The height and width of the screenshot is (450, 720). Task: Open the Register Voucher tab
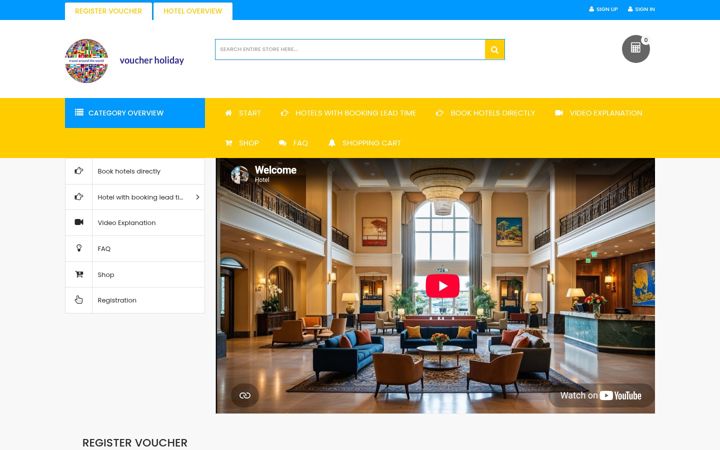(x=108, y=11)
